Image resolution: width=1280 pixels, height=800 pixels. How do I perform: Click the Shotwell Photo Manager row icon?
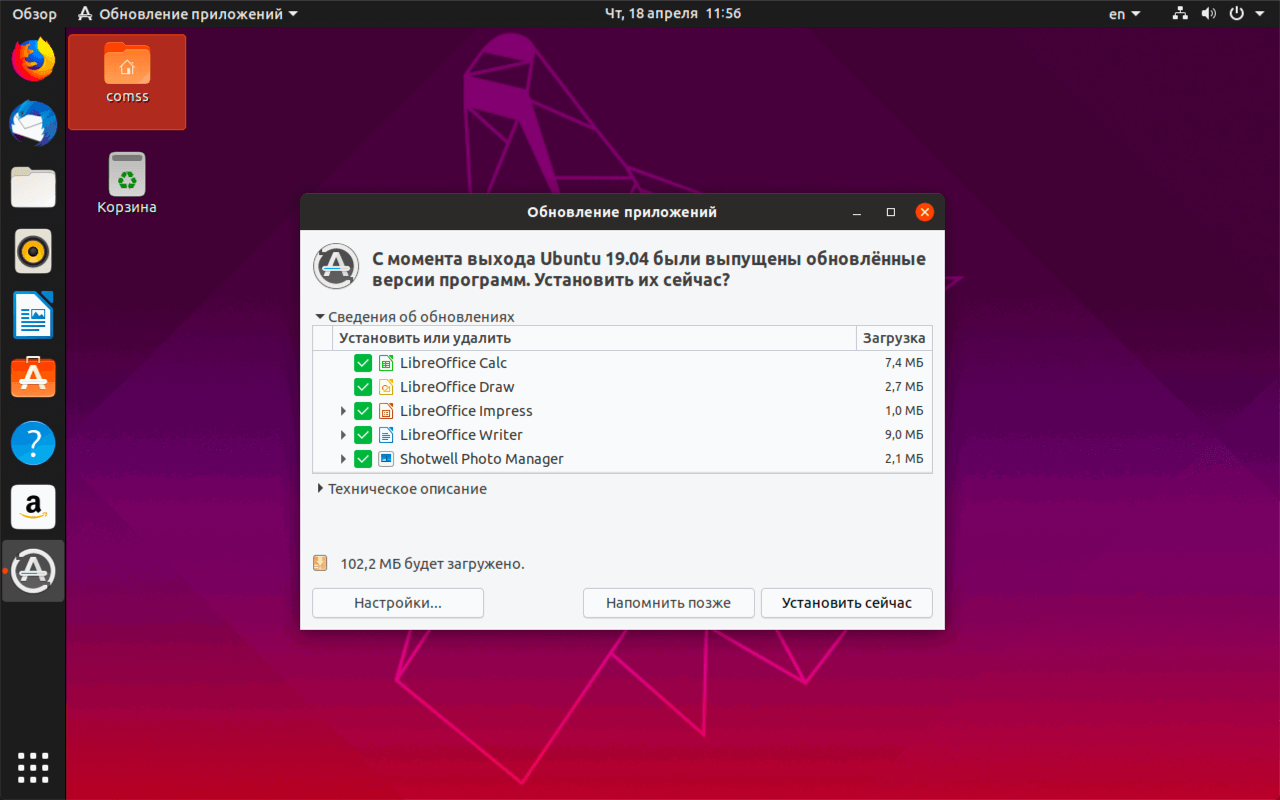click(x=386, y=459)
